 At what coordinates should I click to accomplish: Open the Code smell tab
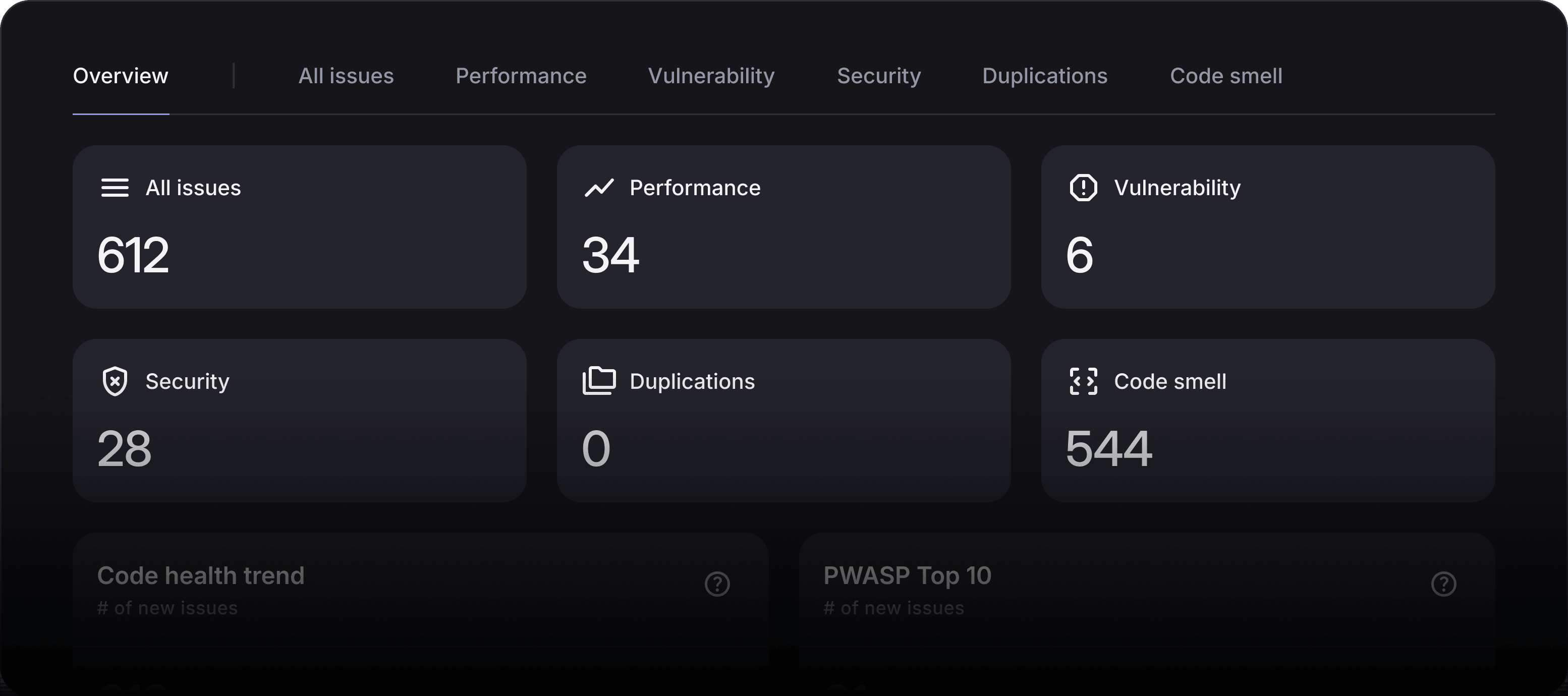click(1226, 76)
